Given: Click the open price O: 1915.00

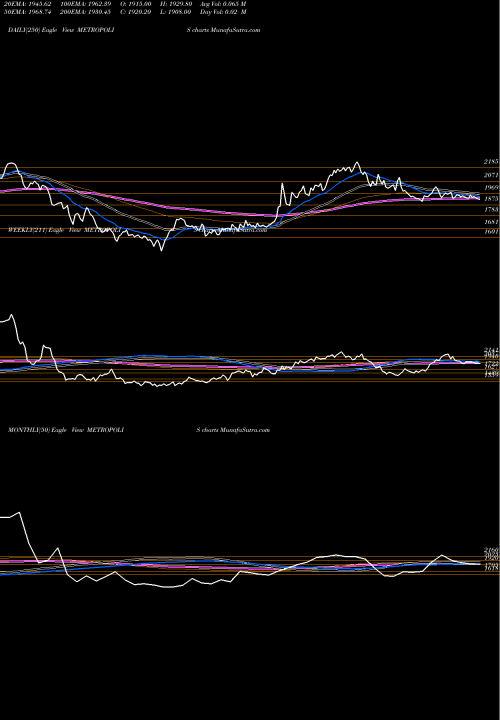Looking at the screenshot, I should pos(135,4).
